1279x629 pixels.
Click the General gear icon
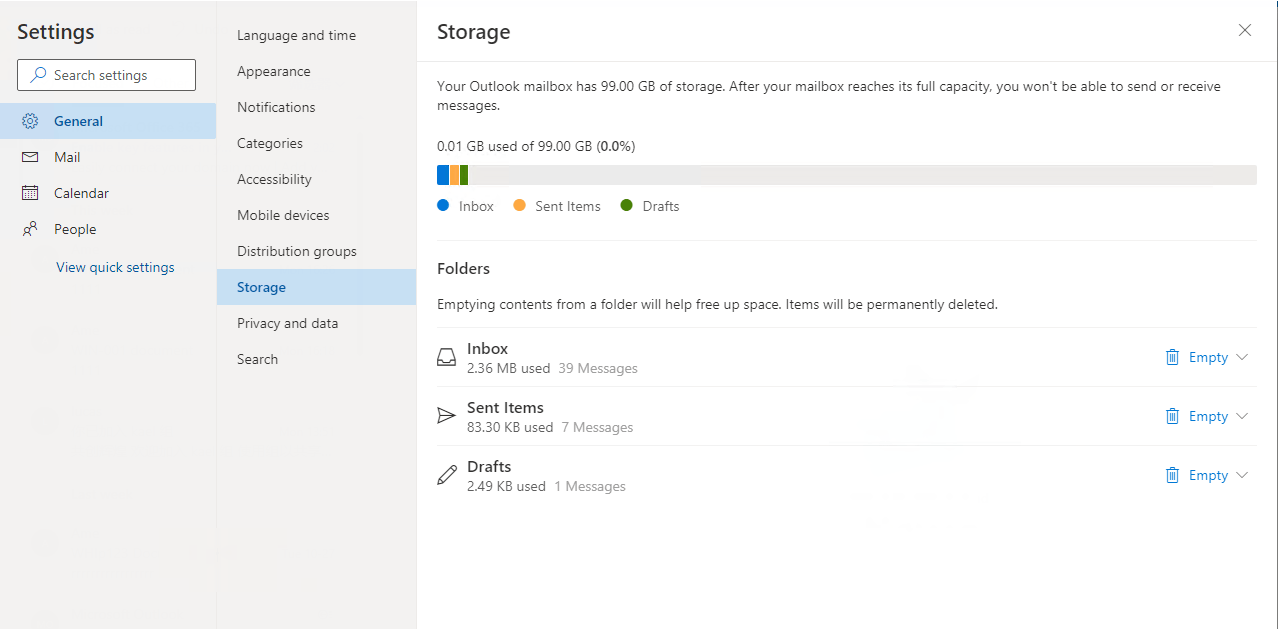point(30,121)
